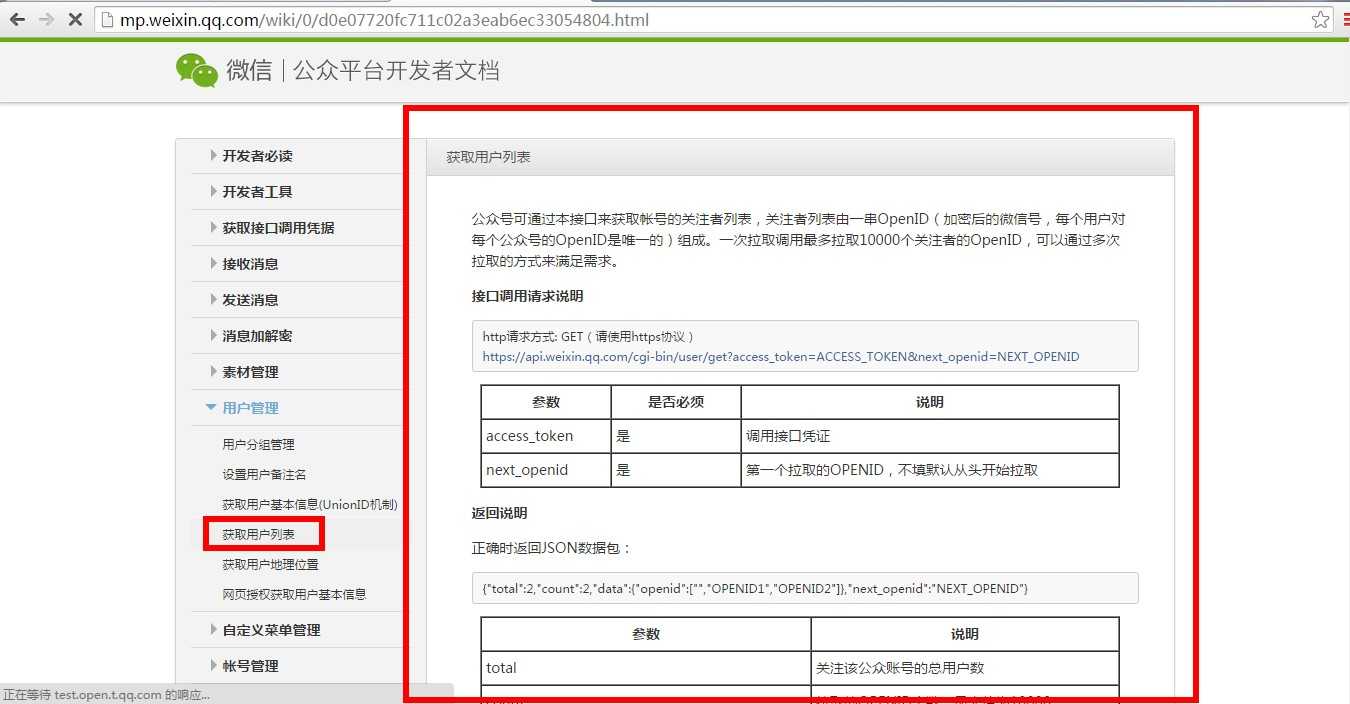Click the 关注该公众账号的总用户数 cell
This screenshot has height=704, width=1350.
965,668
